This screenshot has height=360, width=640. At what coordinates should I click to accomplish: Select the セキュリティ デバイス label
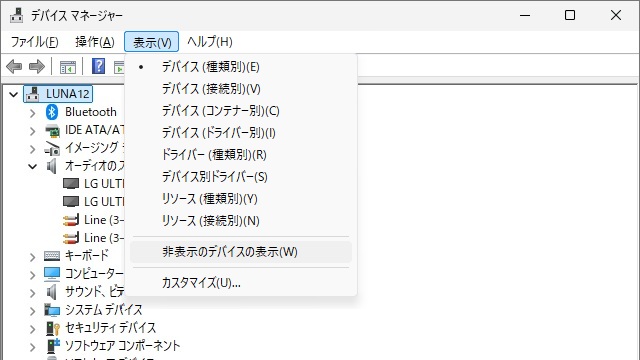(x=110, y=328)
